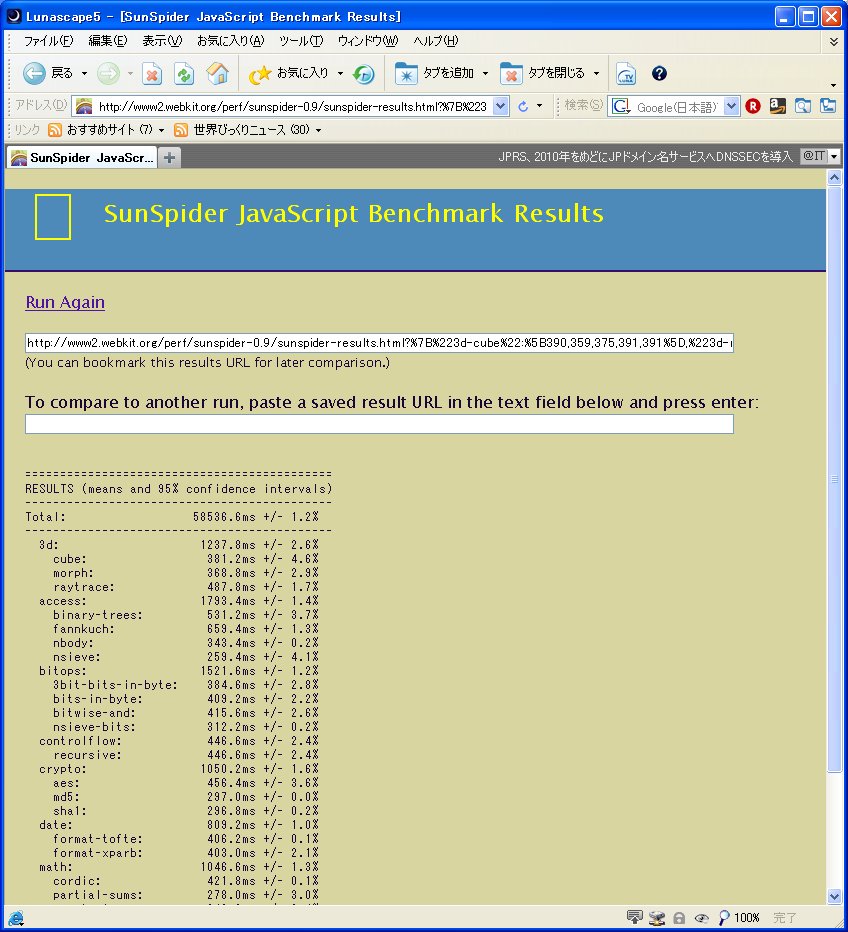
Task: Click the blue Back arrow icon
Action: 34,73
